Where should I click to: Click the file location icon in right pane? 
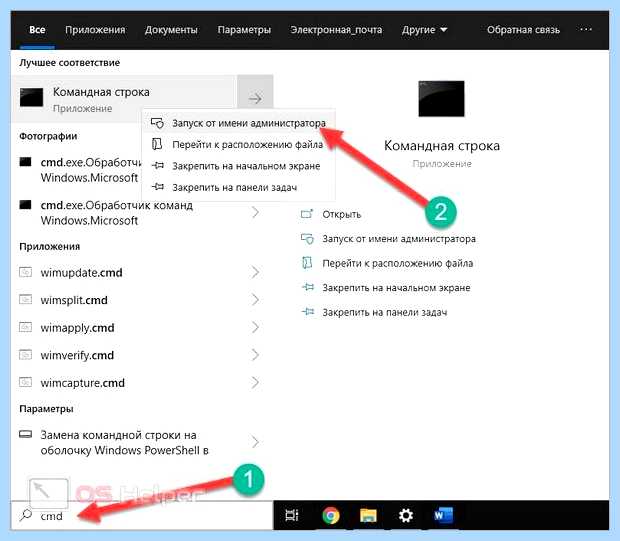click(x=307, y=263)
